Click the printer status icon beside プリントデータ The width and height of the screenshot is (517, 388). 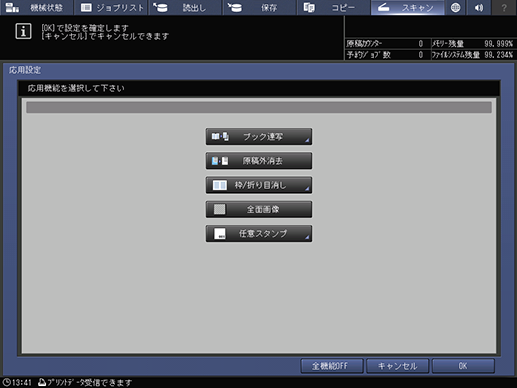42,382
